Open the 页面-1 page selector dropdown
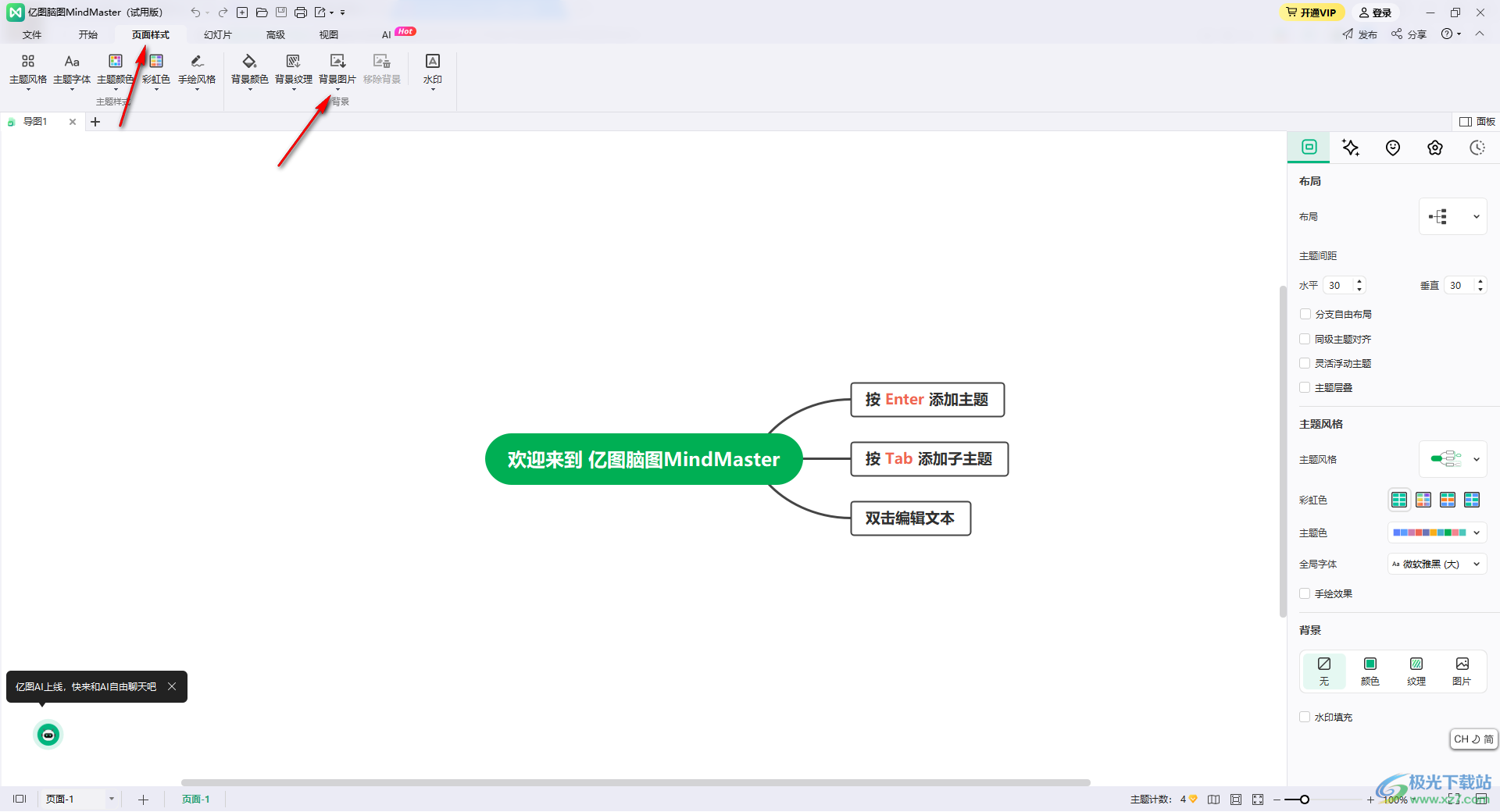This screenshot has width=1500, height=812. click(x=112, y=800)
